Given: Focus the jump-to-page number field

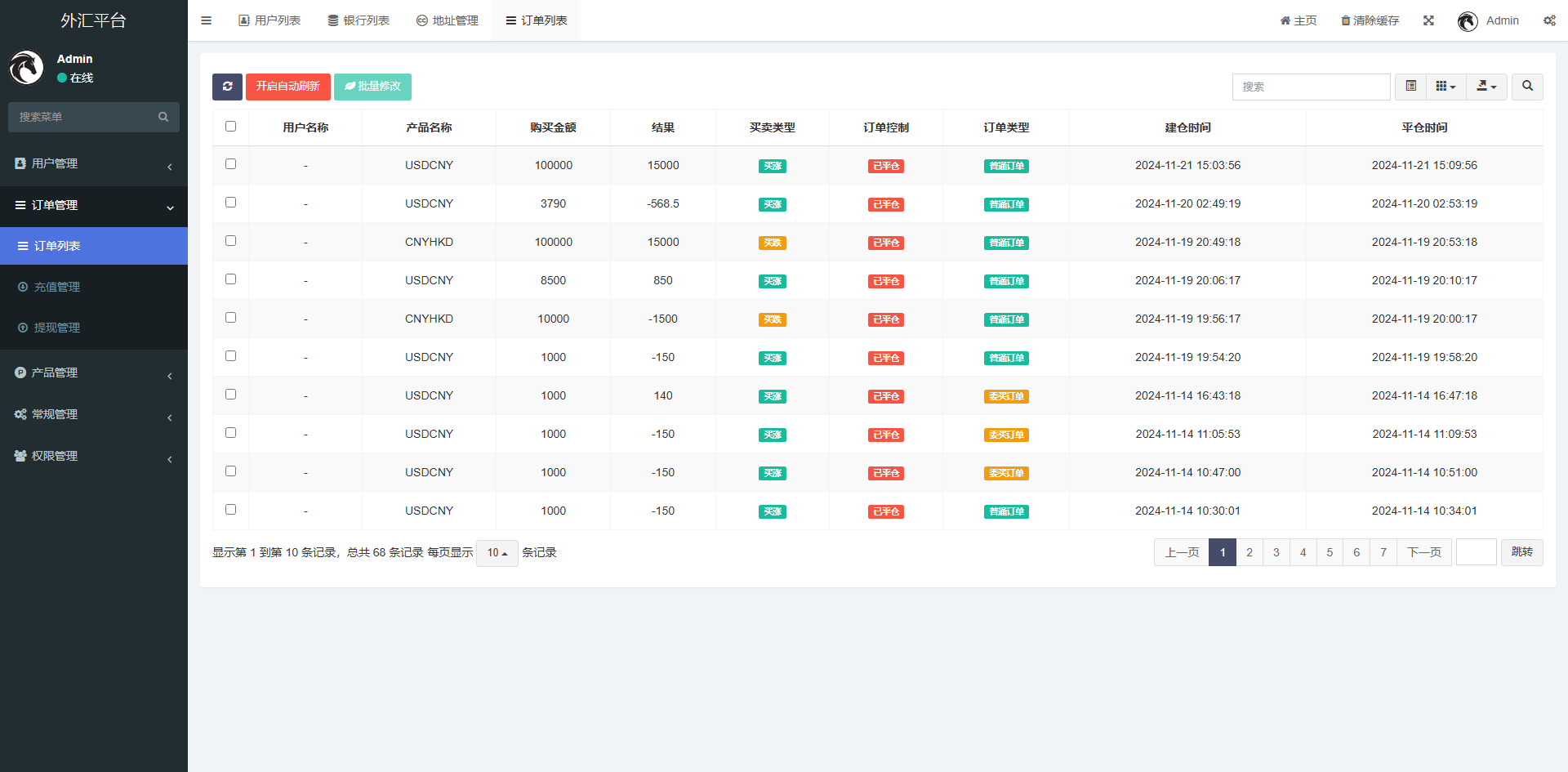Looking at the screenshot, I should pyautogui.click(x=1477, y=552).
